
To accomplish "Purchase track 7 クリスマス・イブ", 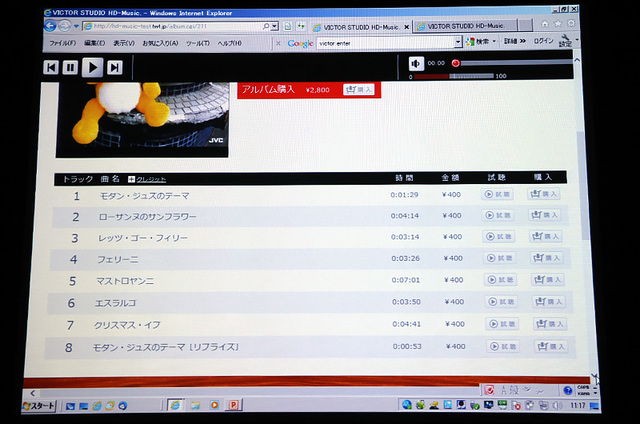I will click(550, 324).
